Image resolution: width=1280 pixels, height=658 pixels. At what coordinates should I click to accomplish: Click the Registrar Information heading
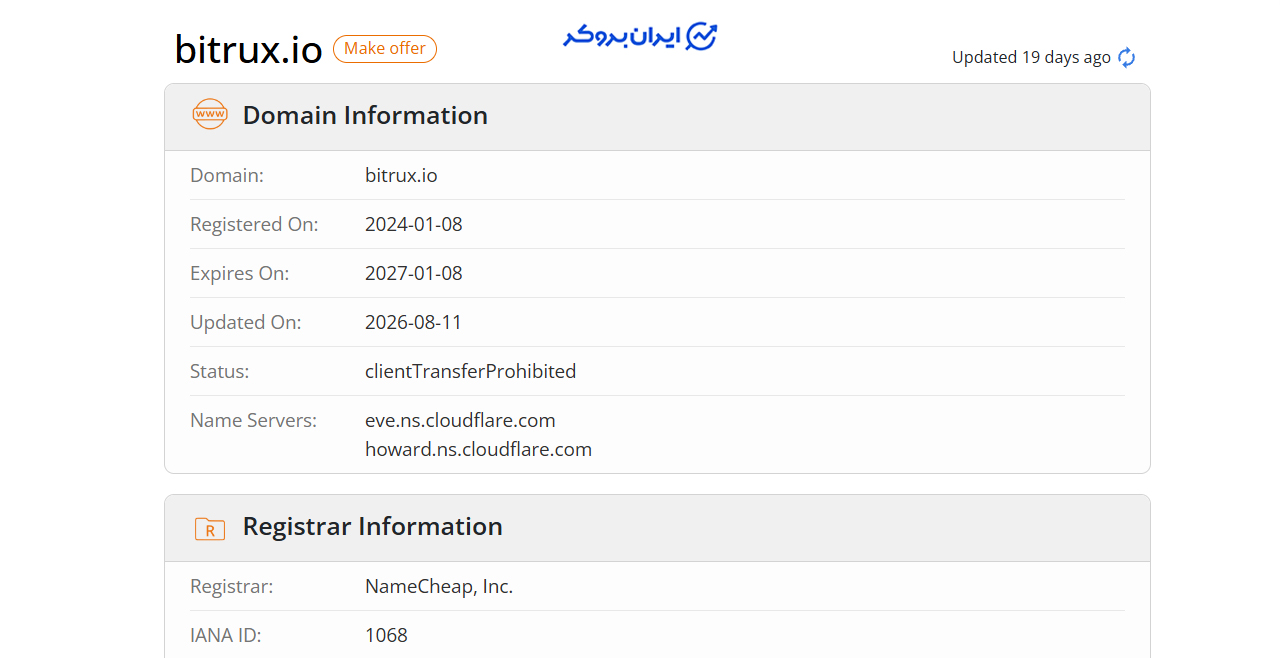click(373, 526)
